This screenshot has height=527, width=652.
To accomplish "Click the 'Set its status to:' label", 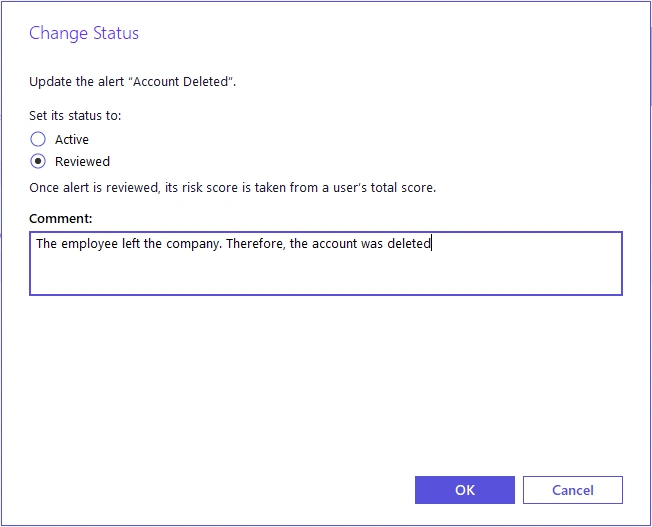I will point(75,115).
